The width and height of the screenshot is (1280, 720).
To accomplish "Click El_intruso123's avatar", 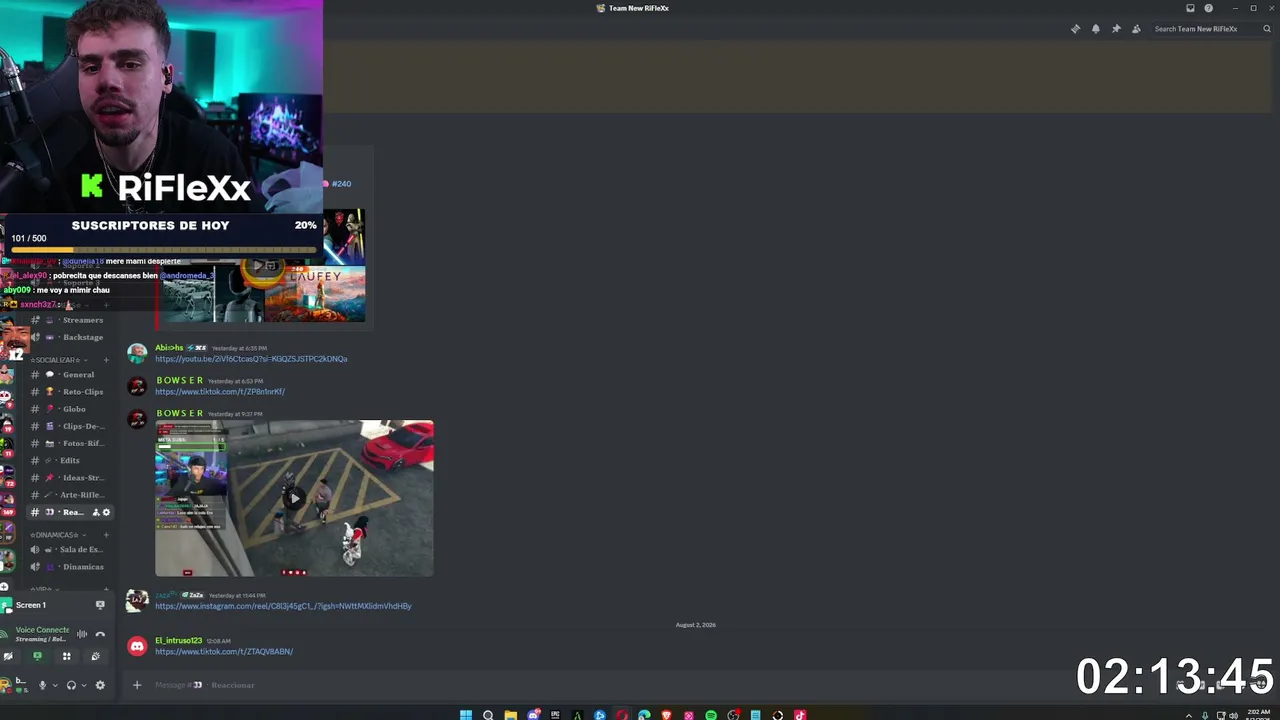I will 137,646.
